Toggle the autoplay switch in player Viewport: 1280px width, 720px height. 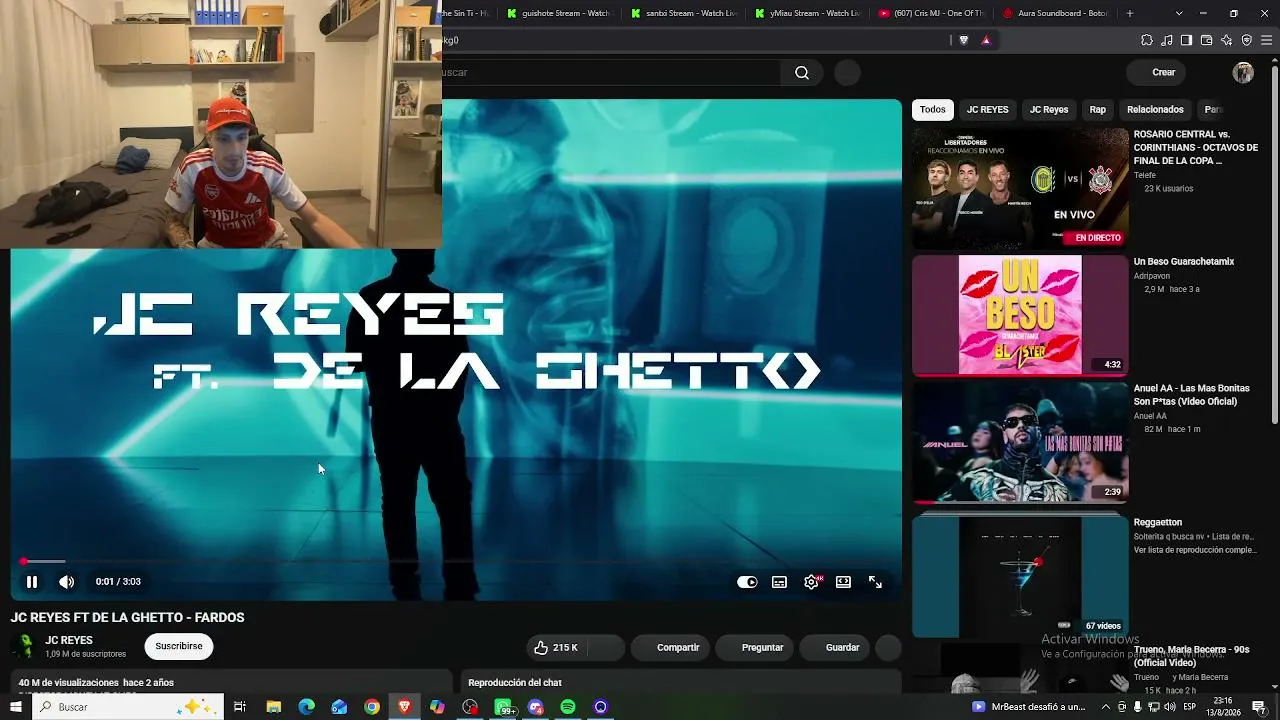pos(747,582)
